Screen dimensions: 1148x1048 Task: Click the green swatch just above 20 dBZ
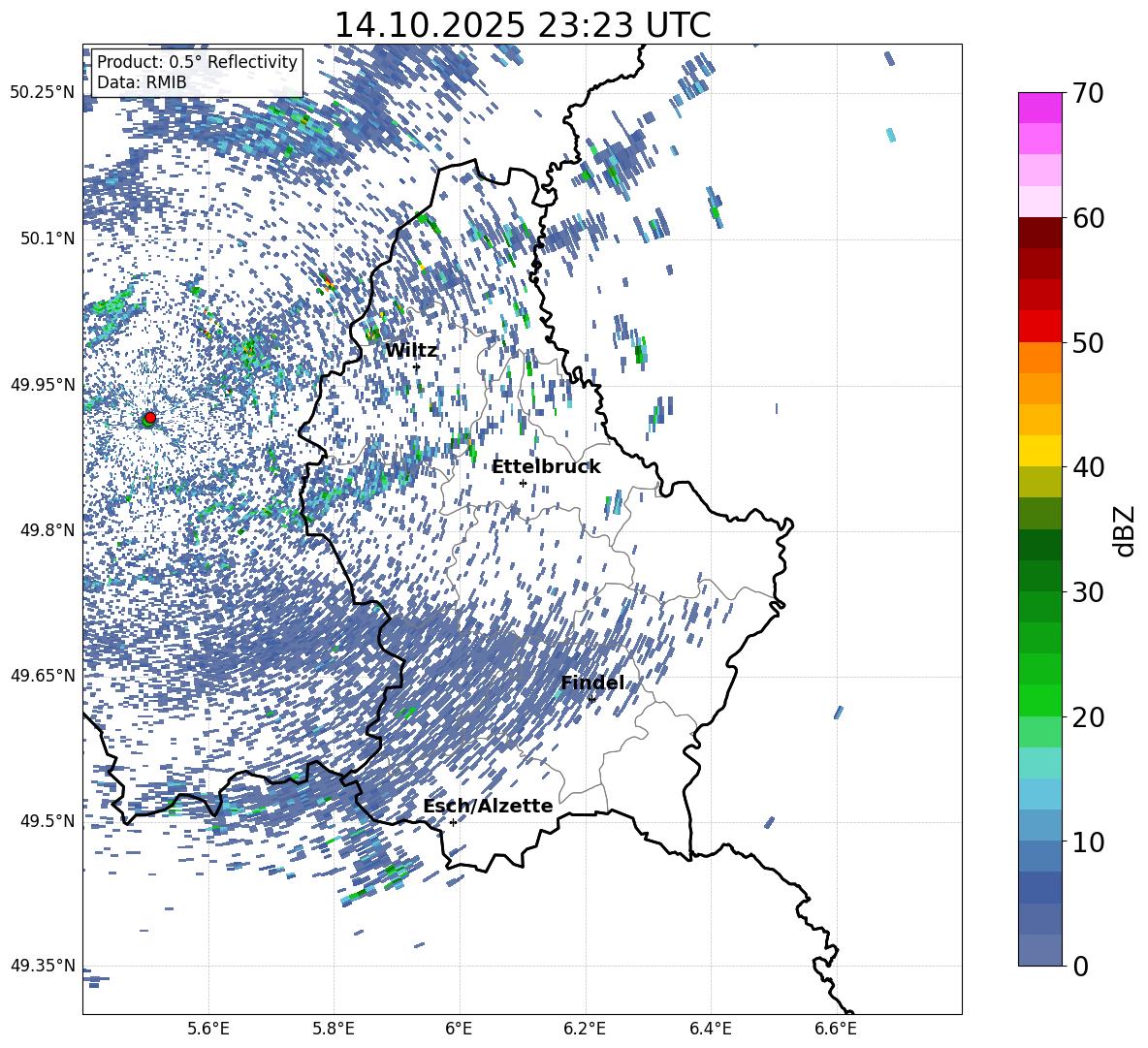click(x=1039, y=700)
